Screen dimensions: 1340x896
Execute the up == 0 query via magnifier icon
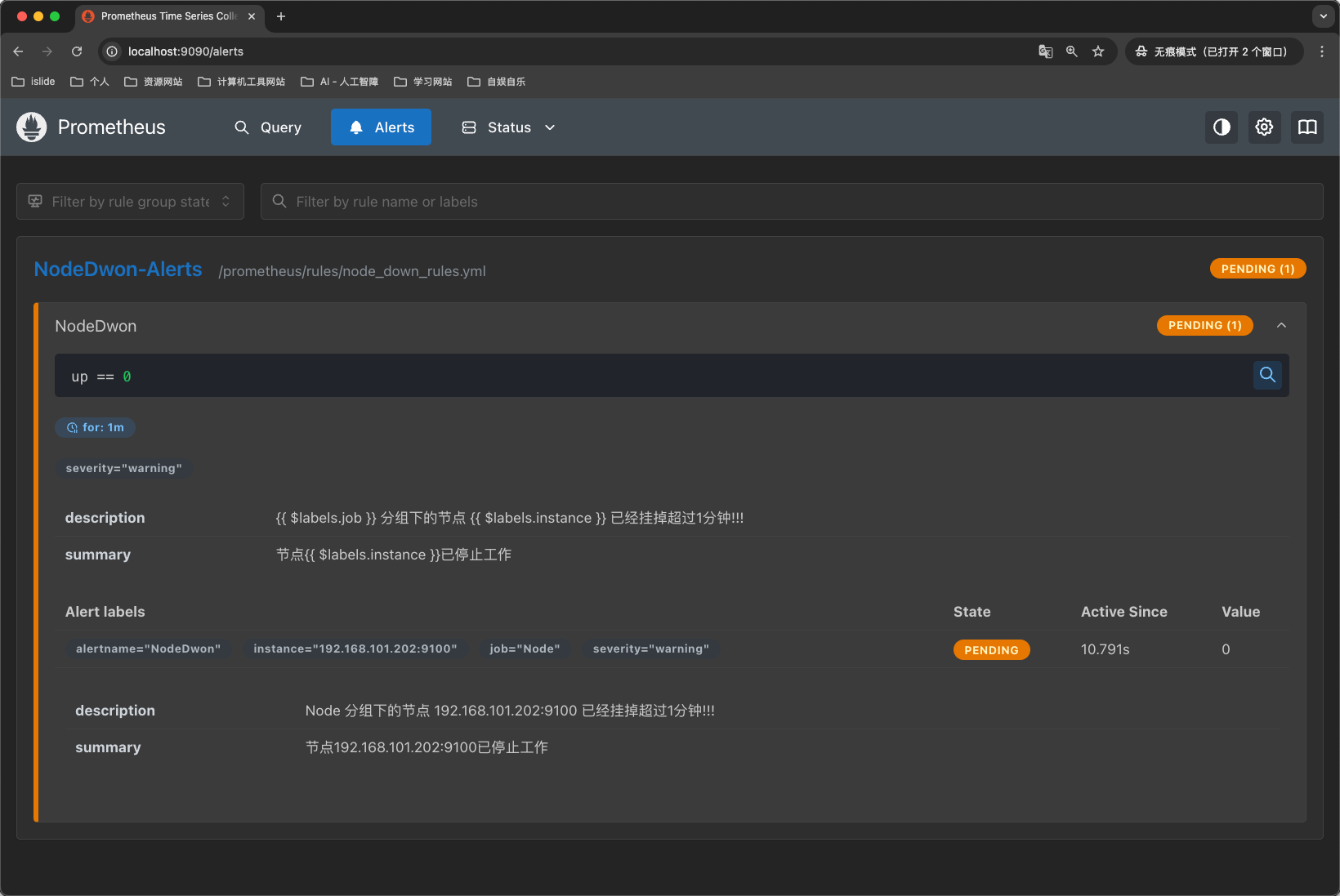(1267, 375)
